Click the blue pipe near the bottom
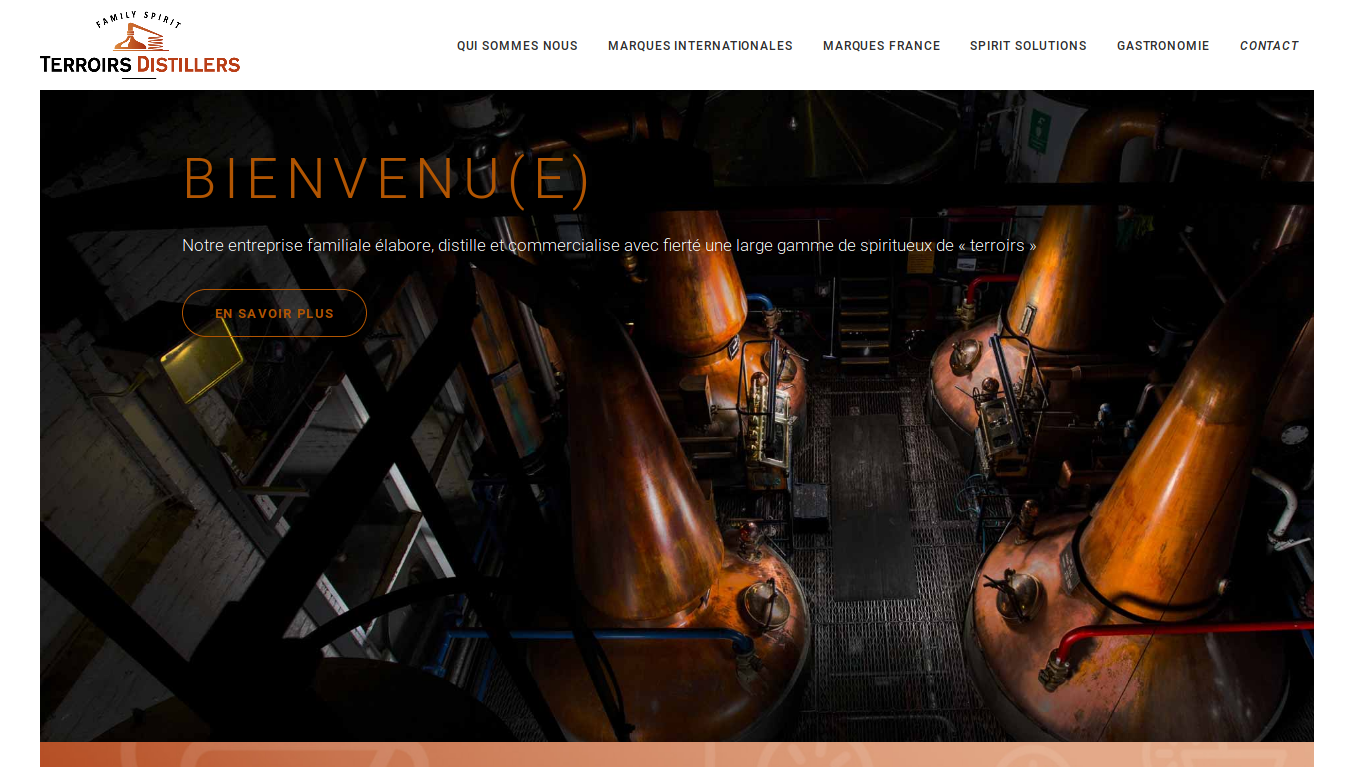Viewport: 1354px width, 767px height. [x=600, y=635]
